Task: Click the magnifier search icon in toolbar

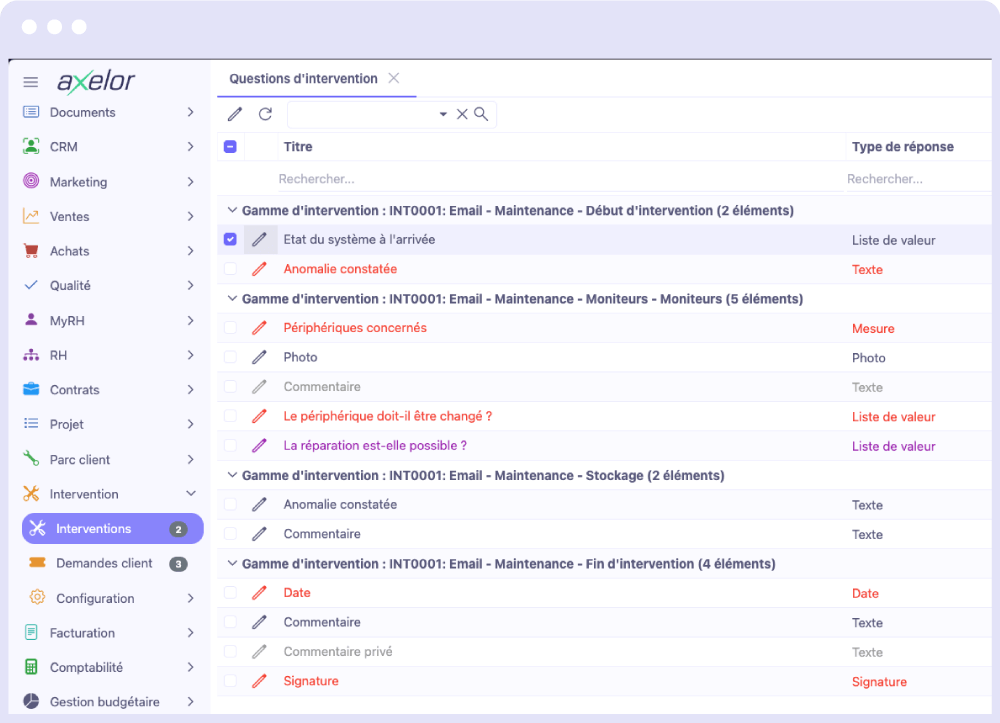Action: (481, 114)
